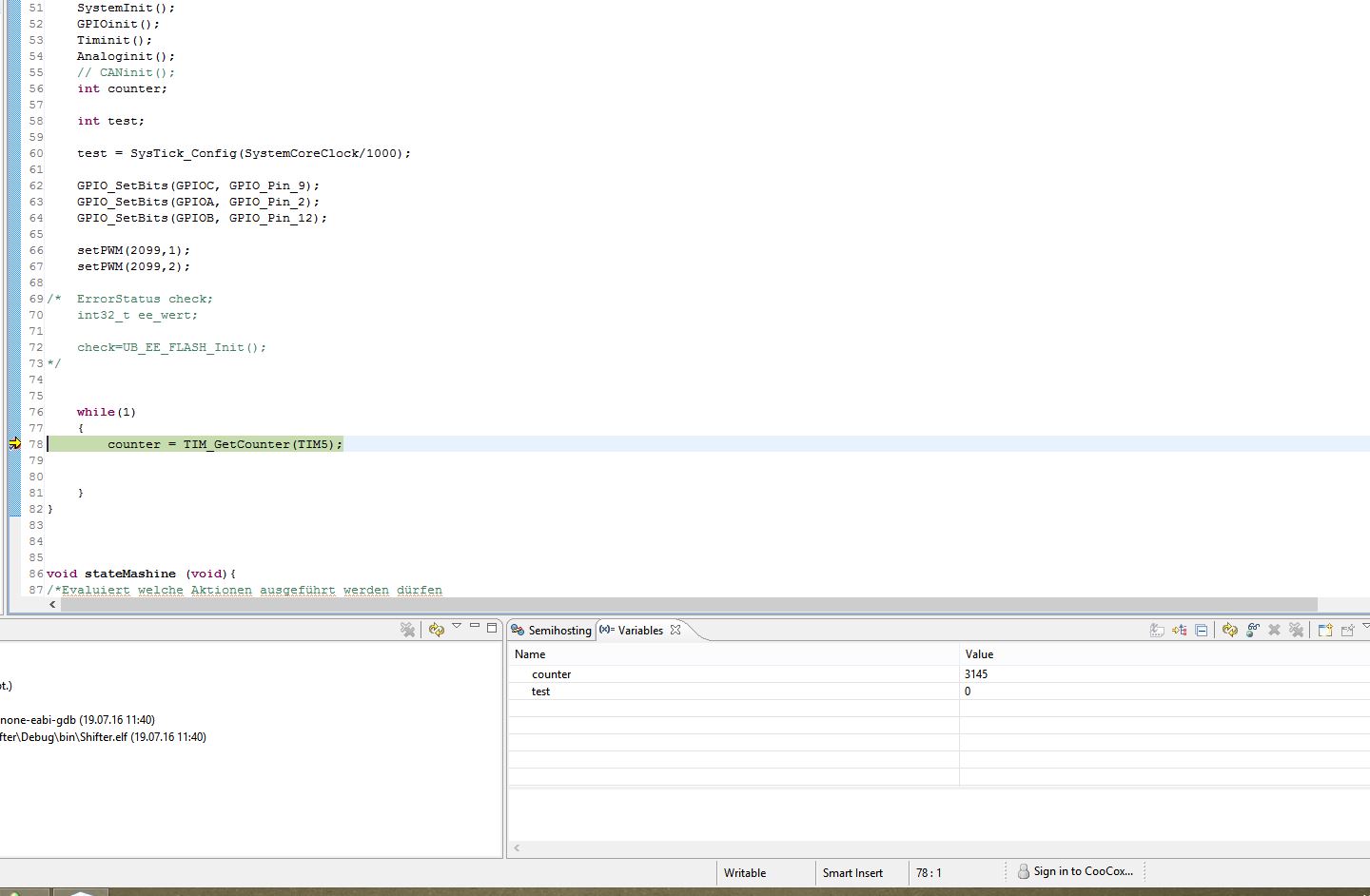The height and width of the screenshot is (896, 1370).
Task: Click single gray X remove icon in Variables toolbar
Action: [x=1275, y=630]
